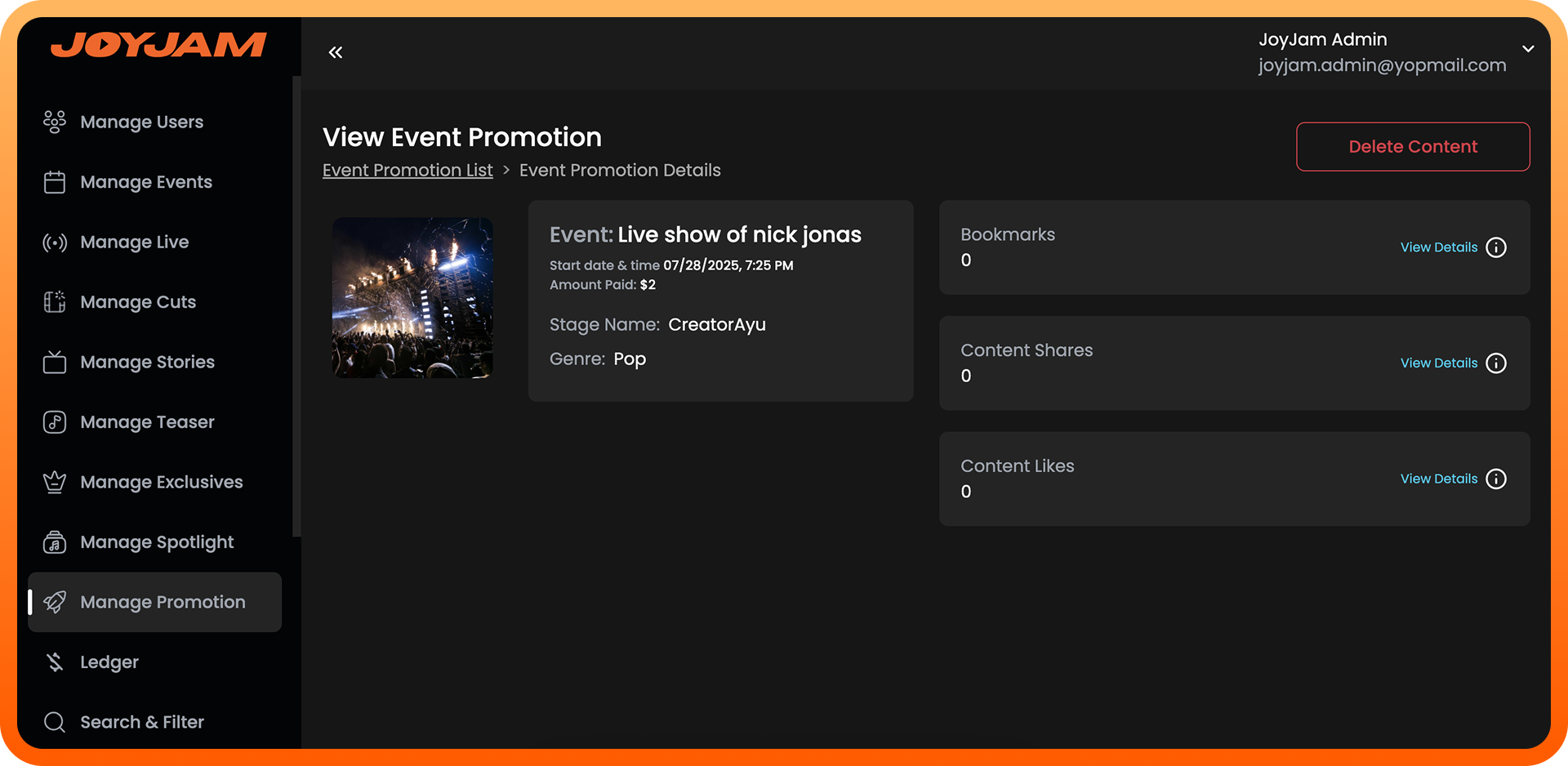Collapse the sidebar with double chevron
Viewport: 1568px width, 766px height.
pos(336,52)
